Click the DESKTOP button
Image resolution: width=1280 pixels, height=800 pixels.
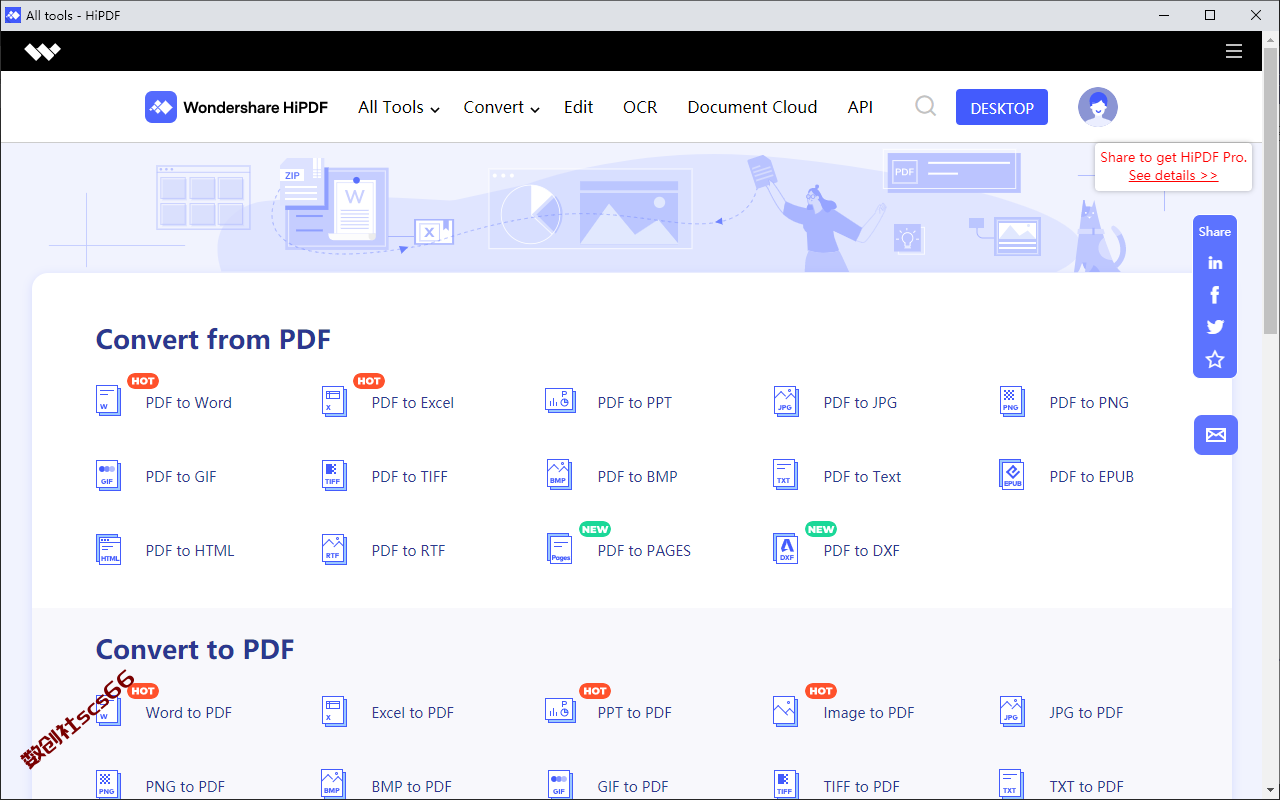(1002, 107)
